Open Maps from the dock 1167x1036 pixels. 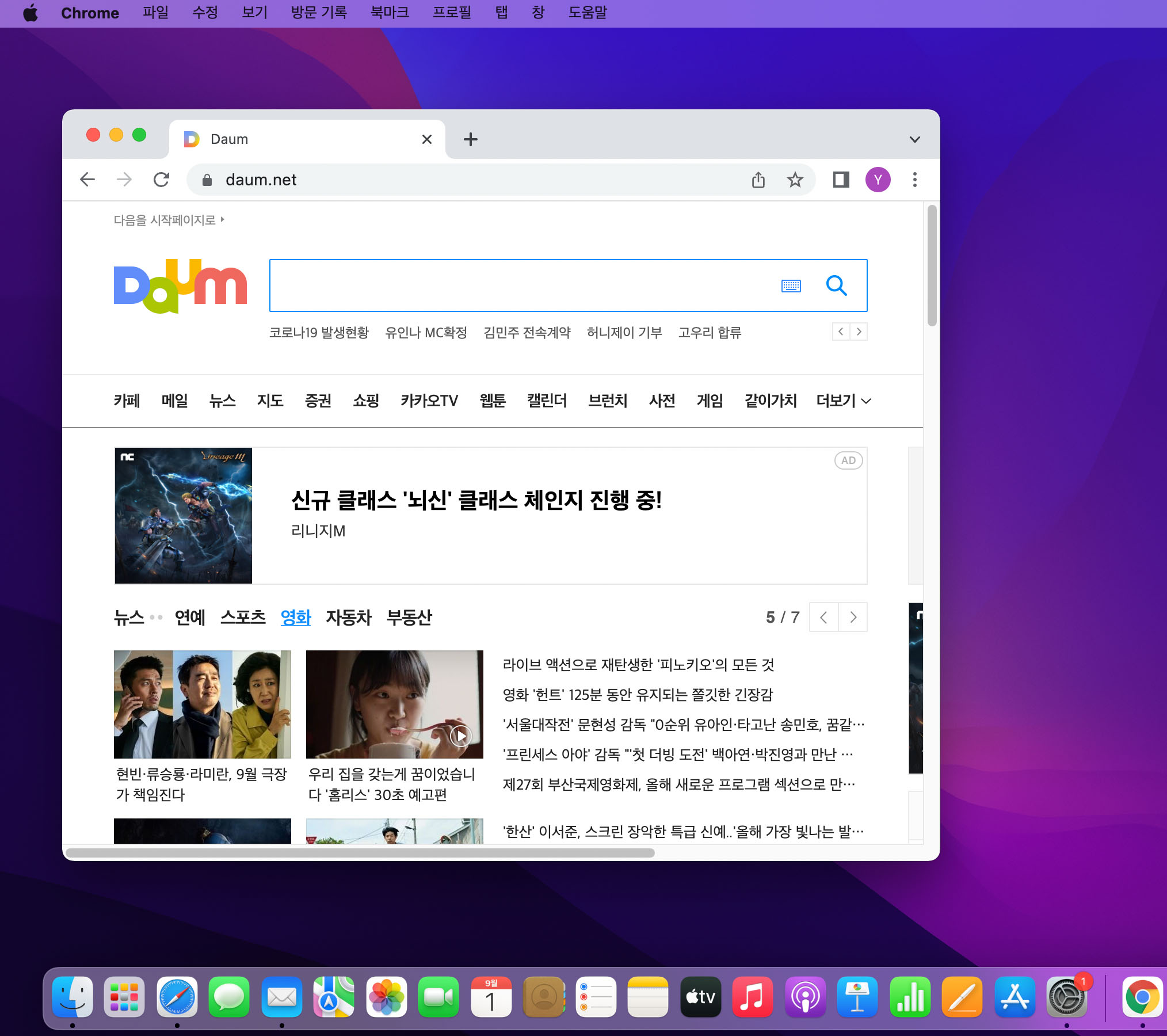(334, 997)
